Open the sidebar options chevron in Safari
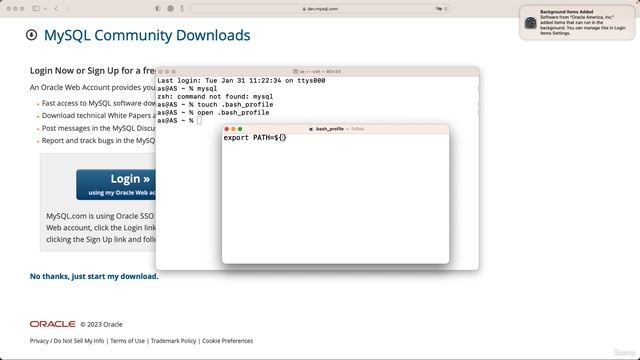The image size is (640, 360). [45, 9]
